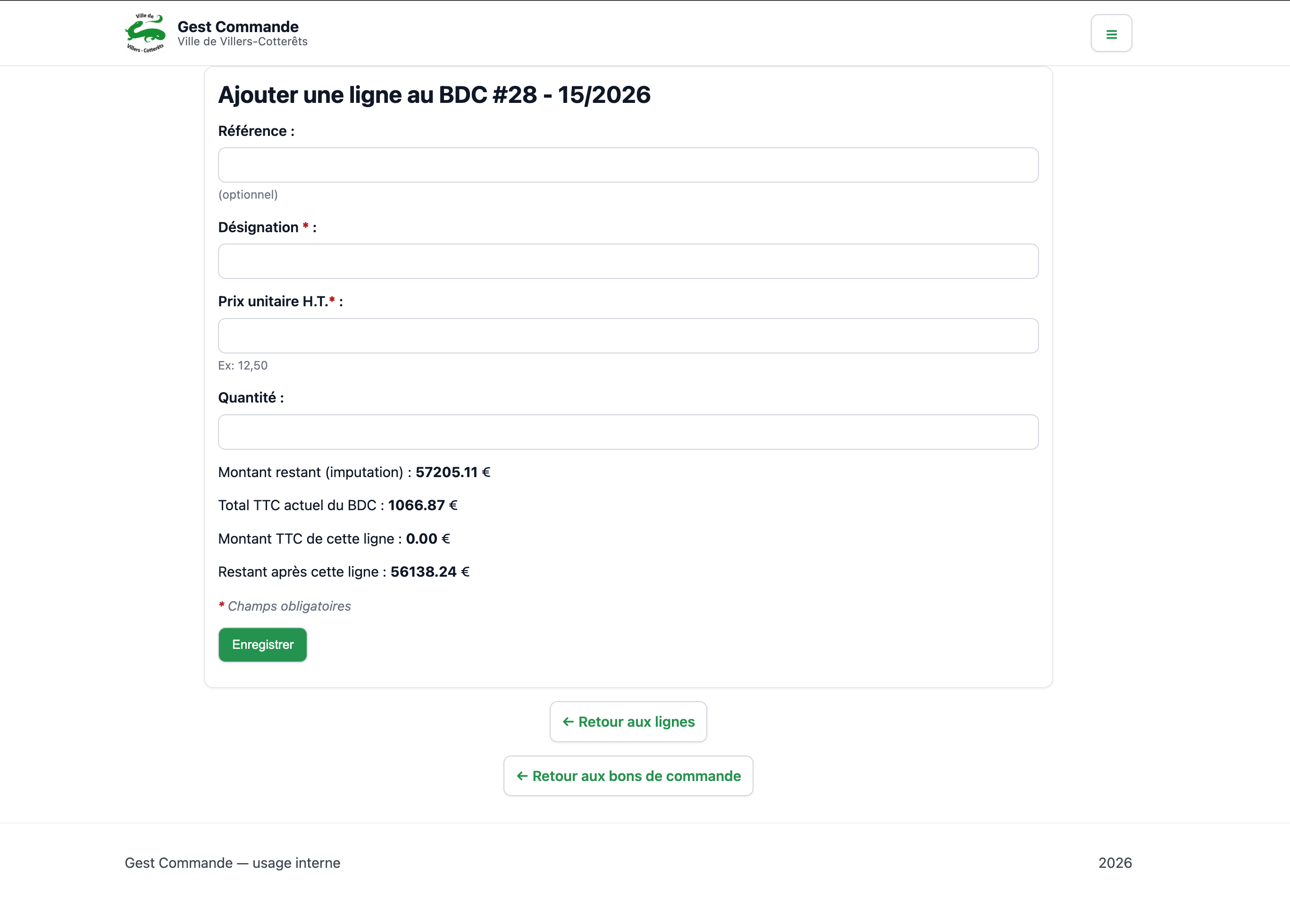
Task: Click the Gest Commande header title
Action: 238,26
